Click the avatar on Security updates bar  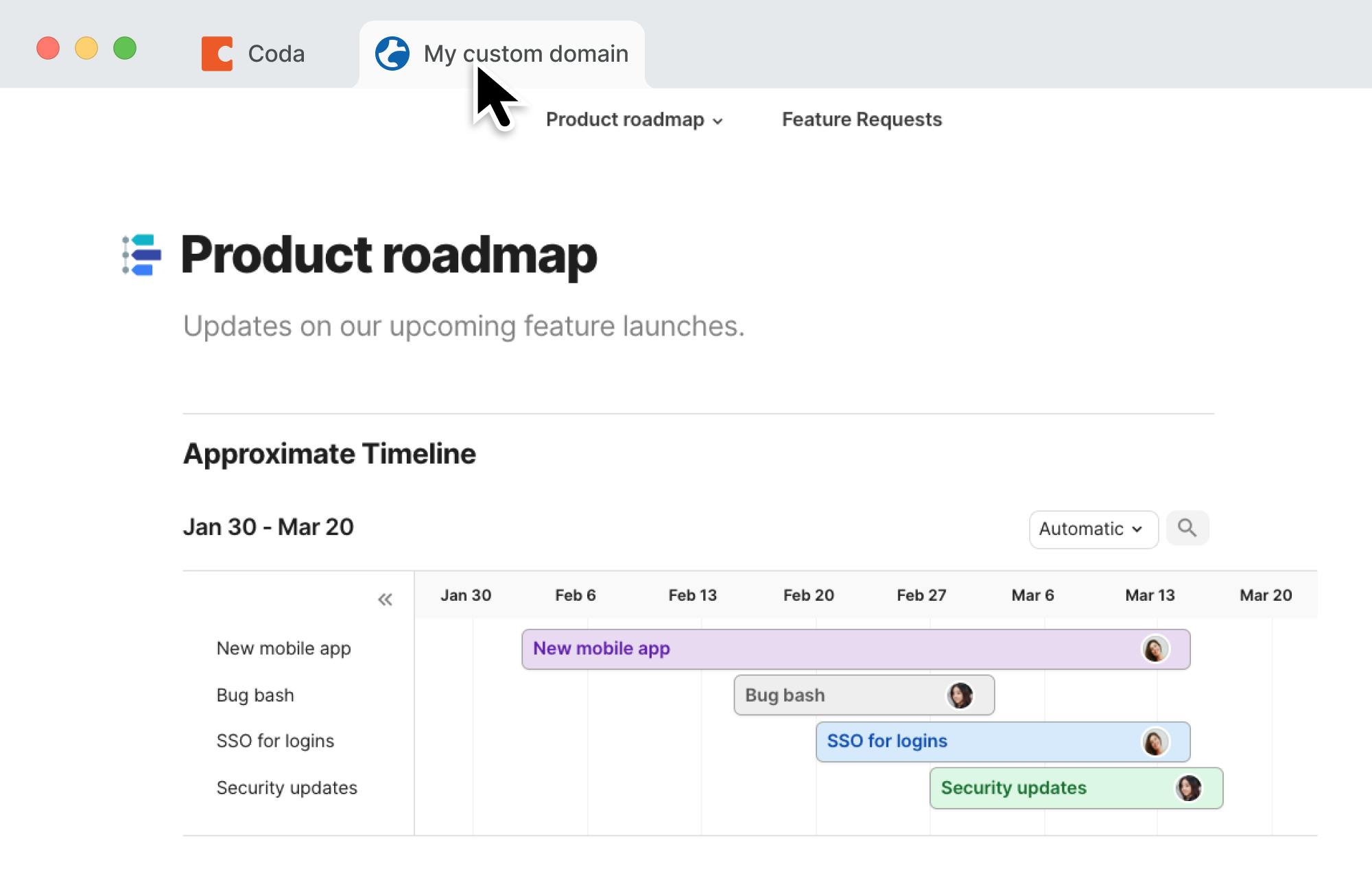[1188, 788]
